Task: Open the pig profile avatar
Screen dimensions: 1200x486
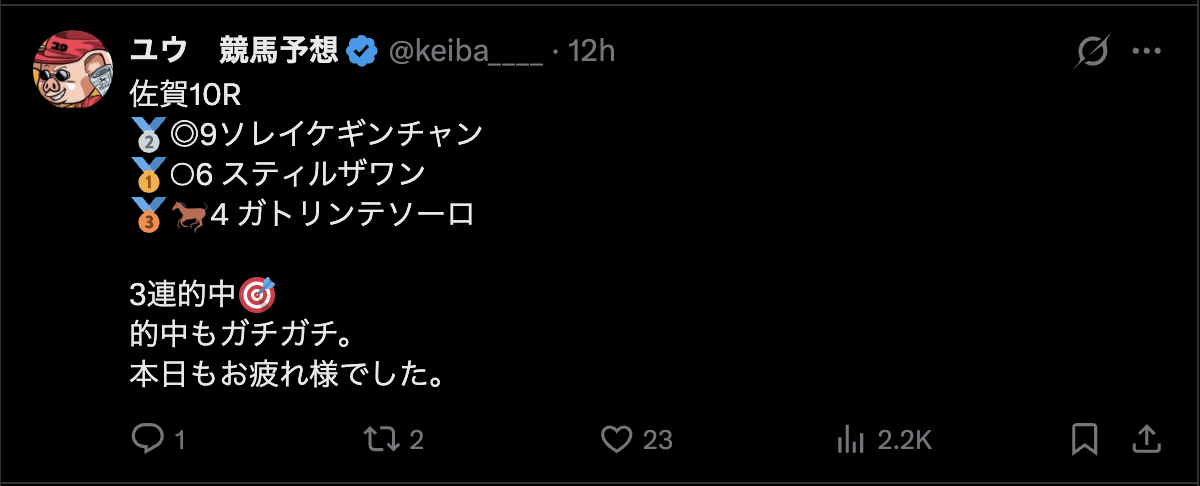Action: pyautogui.click(x=72, y=69)
